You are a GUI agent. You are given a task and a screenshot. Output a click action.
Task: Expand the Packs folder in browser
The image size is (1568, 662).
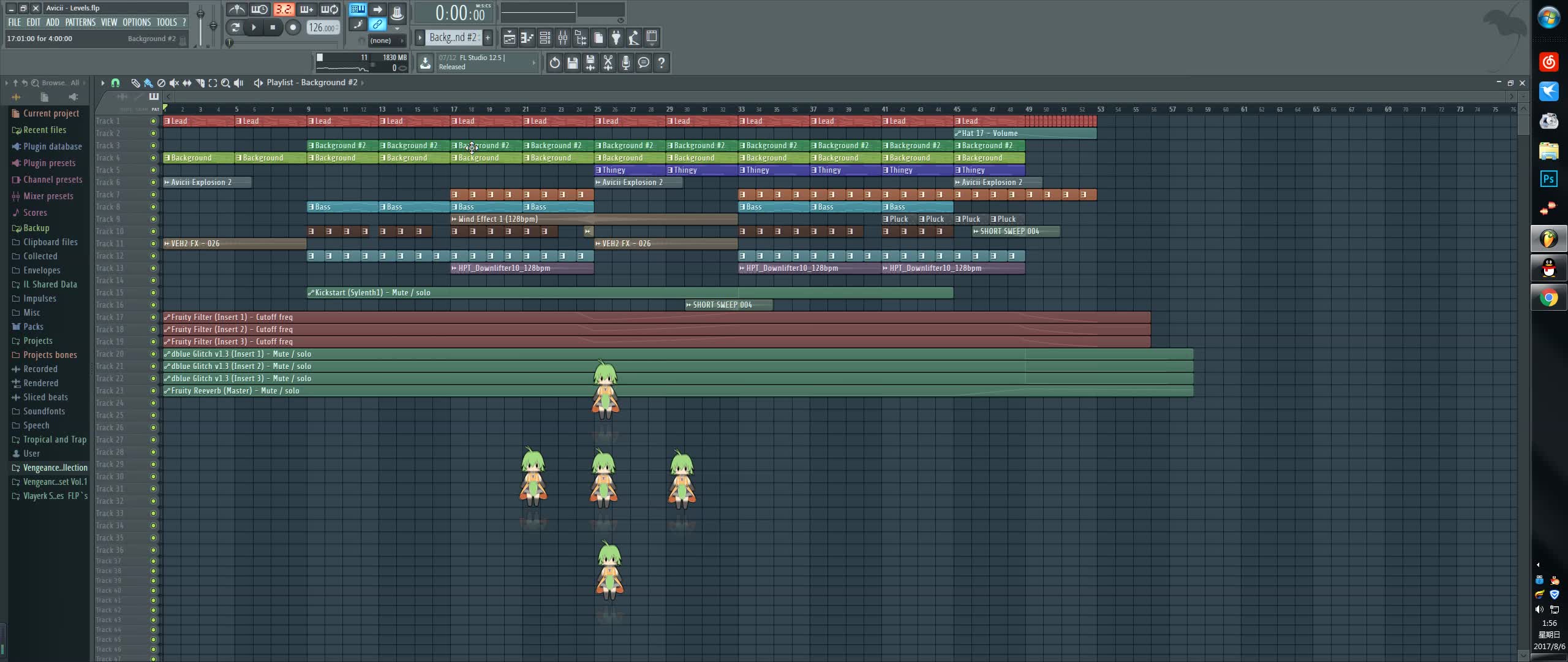[33, 326]
